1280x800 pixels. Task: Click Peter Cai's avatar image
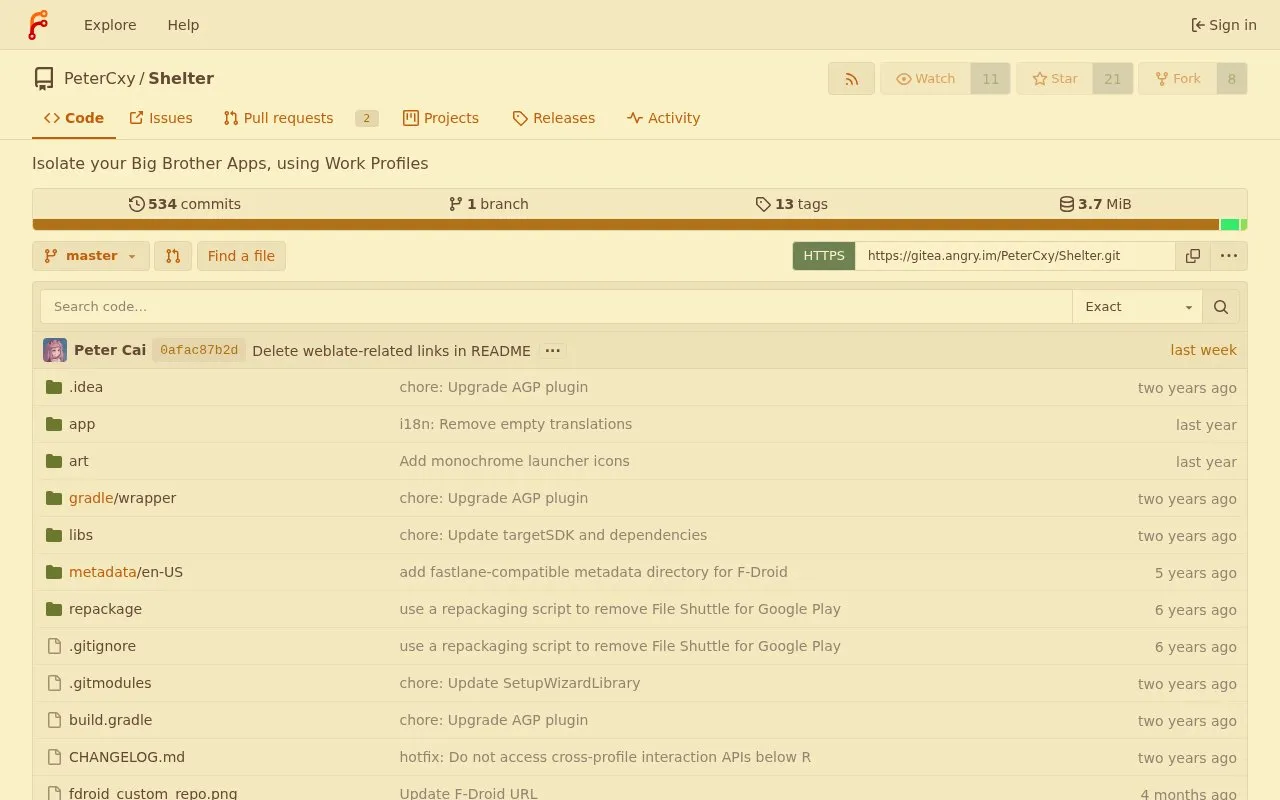pyautogui.click(x=55, y=350)
